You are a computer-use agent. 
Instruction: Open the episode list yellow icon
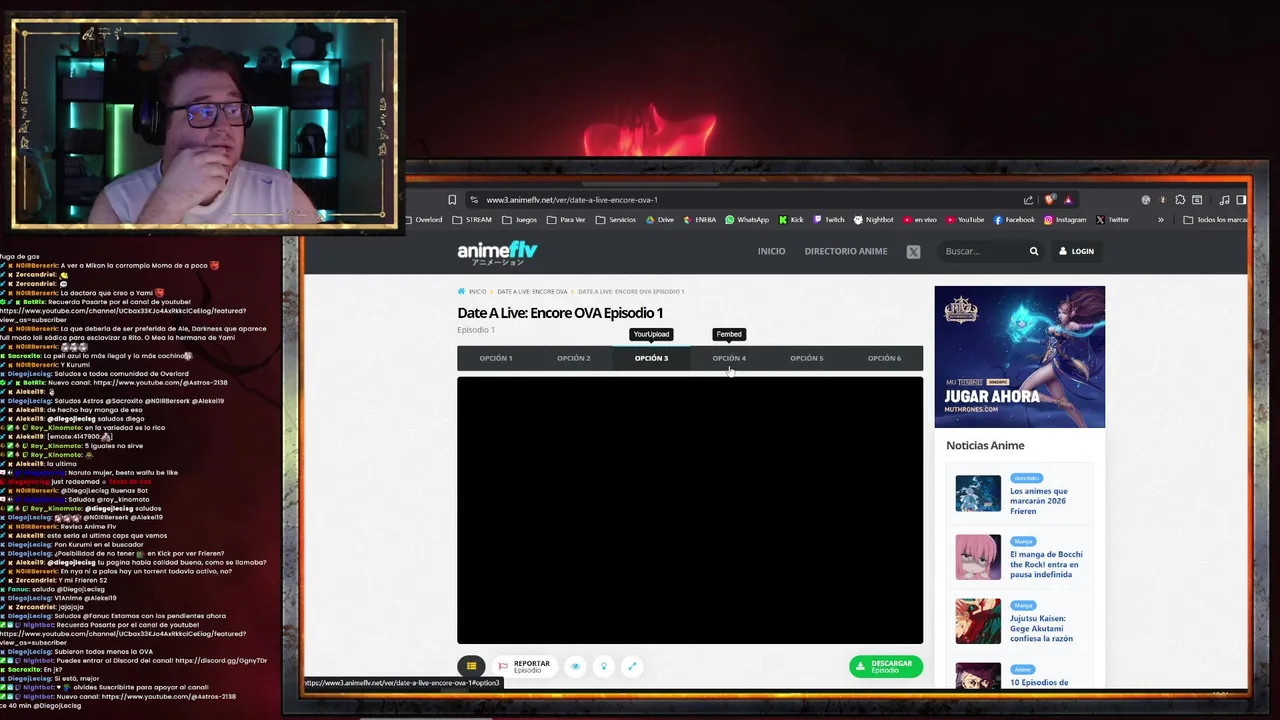pyautogui.click(x=471, y=666)
